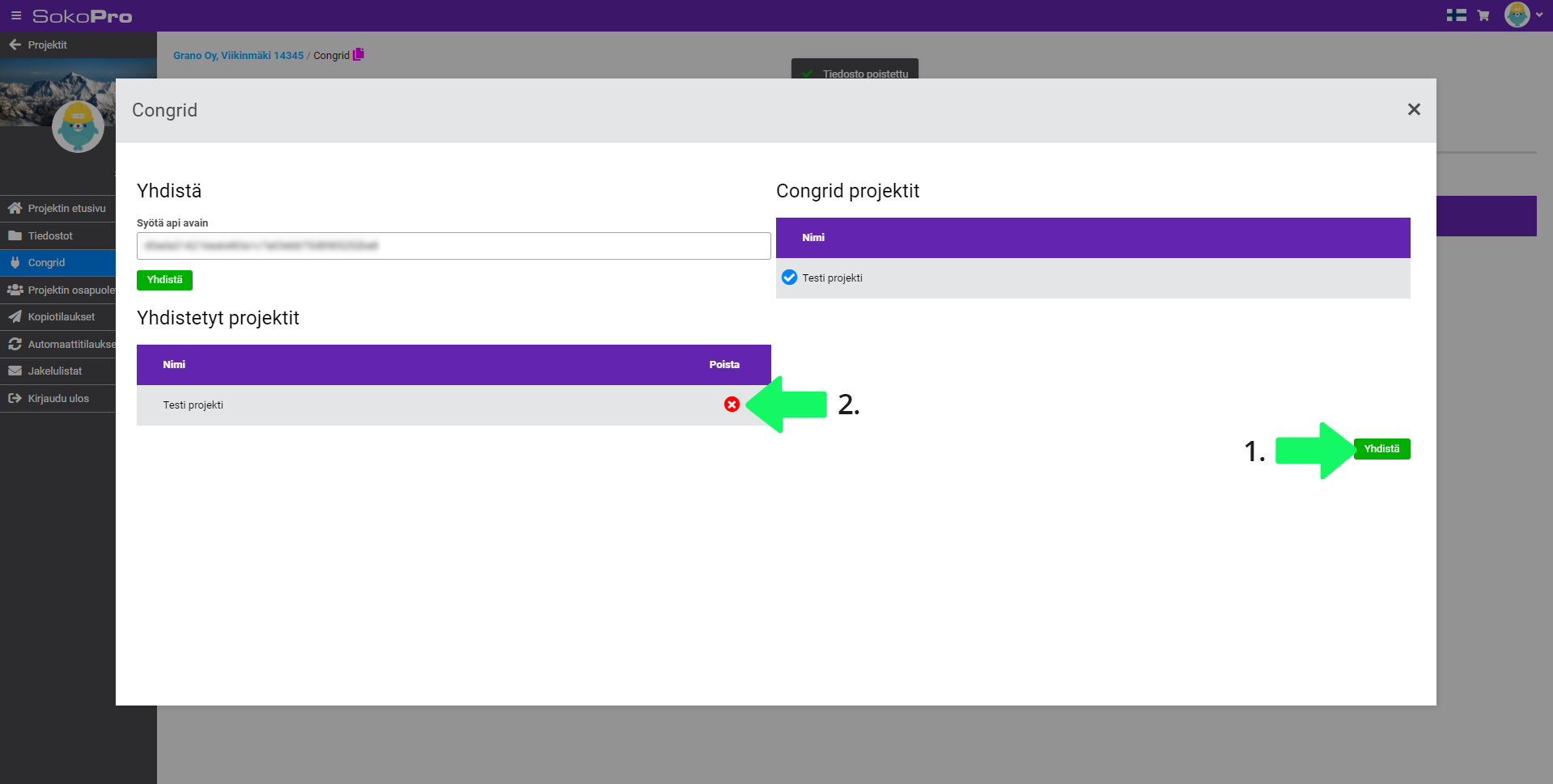Open the user avatar menu in top bar
Image resolution: width=1553 pixels, height=784 pixels.
pos(1523,15)
